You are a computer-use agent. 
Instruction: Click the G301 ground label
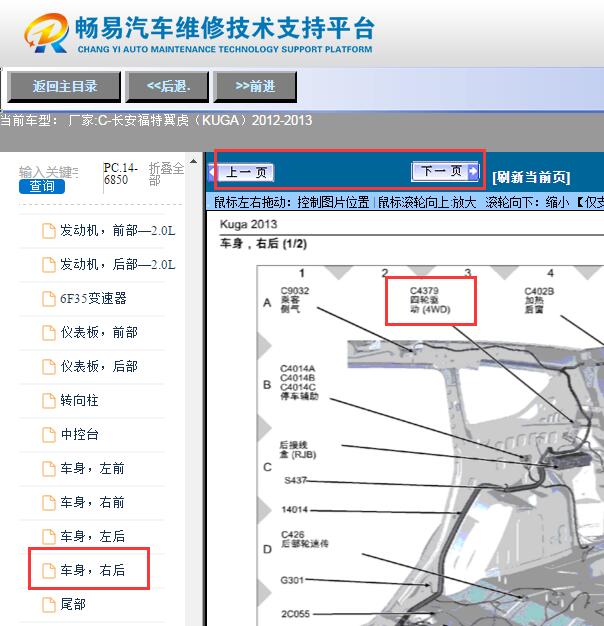(292, 580)
